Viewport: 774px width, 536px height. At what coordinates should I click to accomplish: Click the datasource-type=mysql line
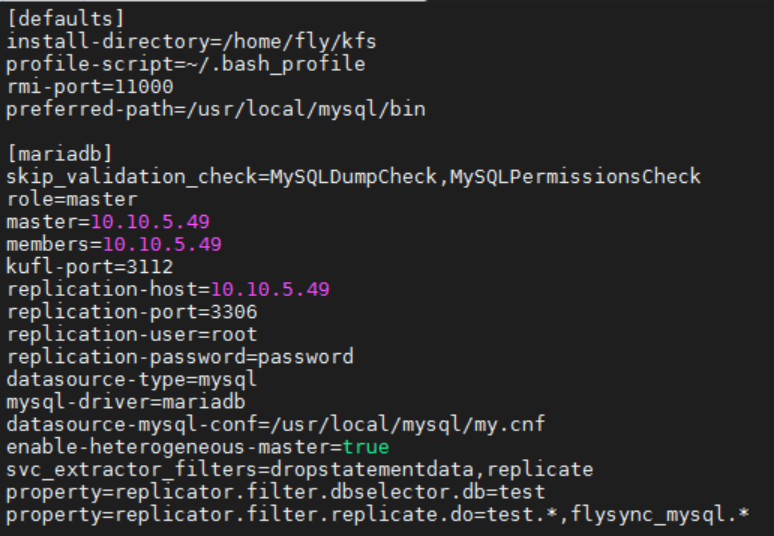click(131, 379)
